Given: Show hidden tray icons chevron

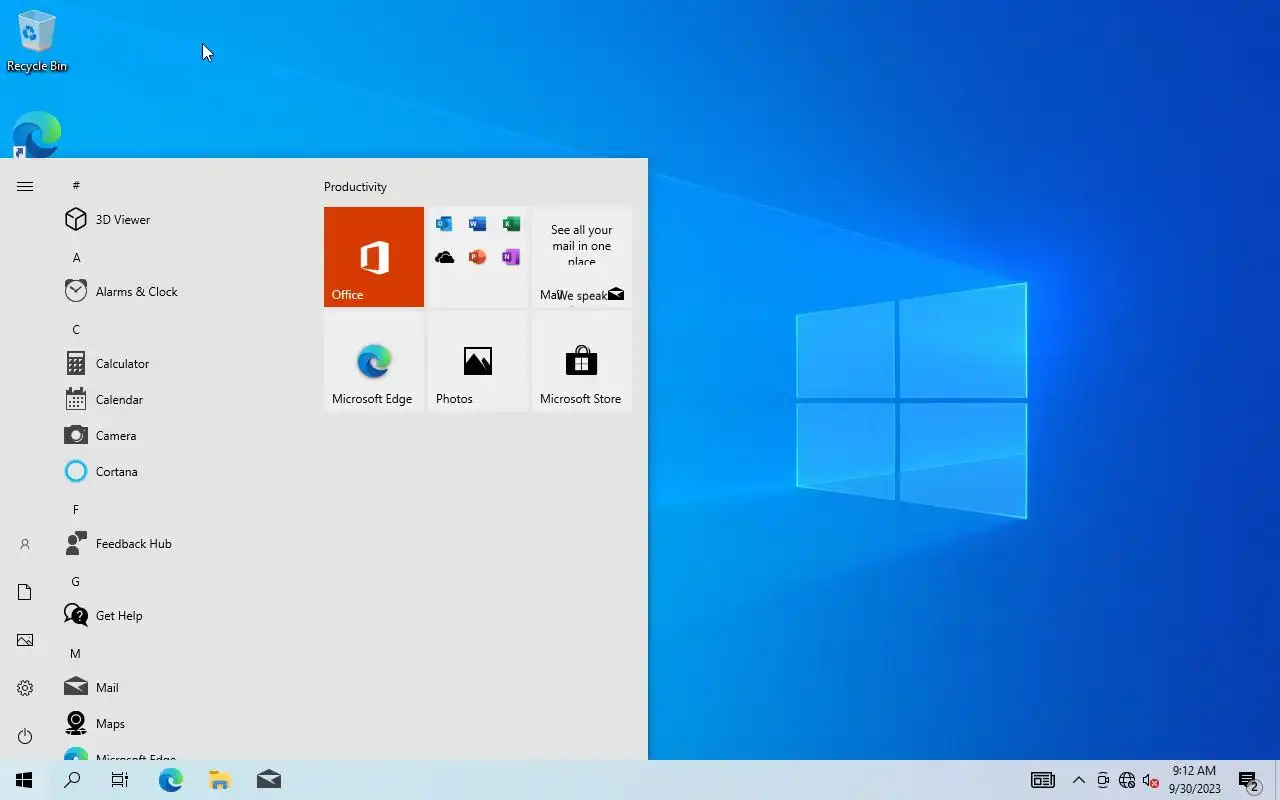Looking at the screenshot, I should (x=1079, y=780).
